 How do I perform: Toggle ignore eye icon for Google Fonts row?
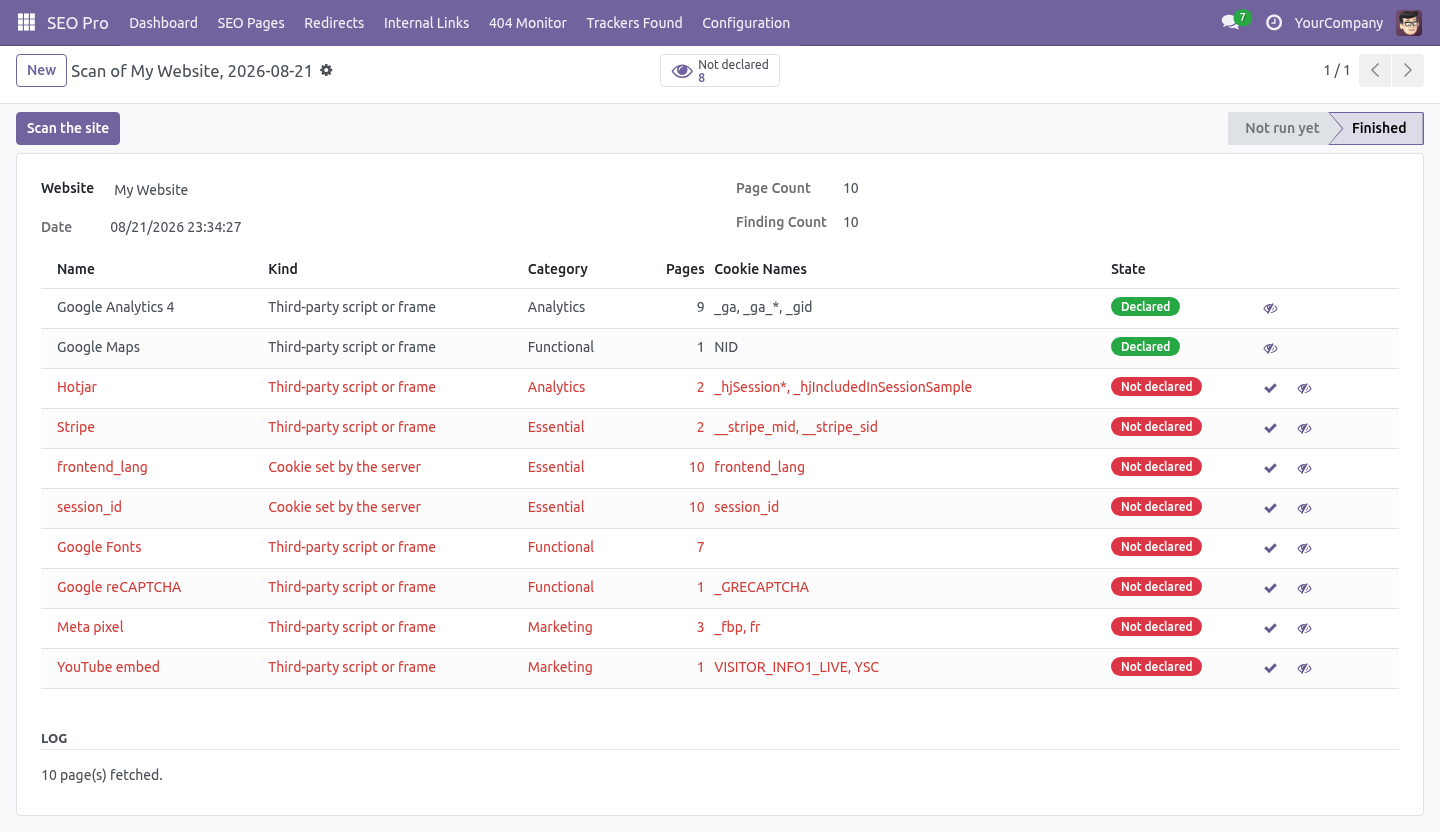(x=1304, y=548)
